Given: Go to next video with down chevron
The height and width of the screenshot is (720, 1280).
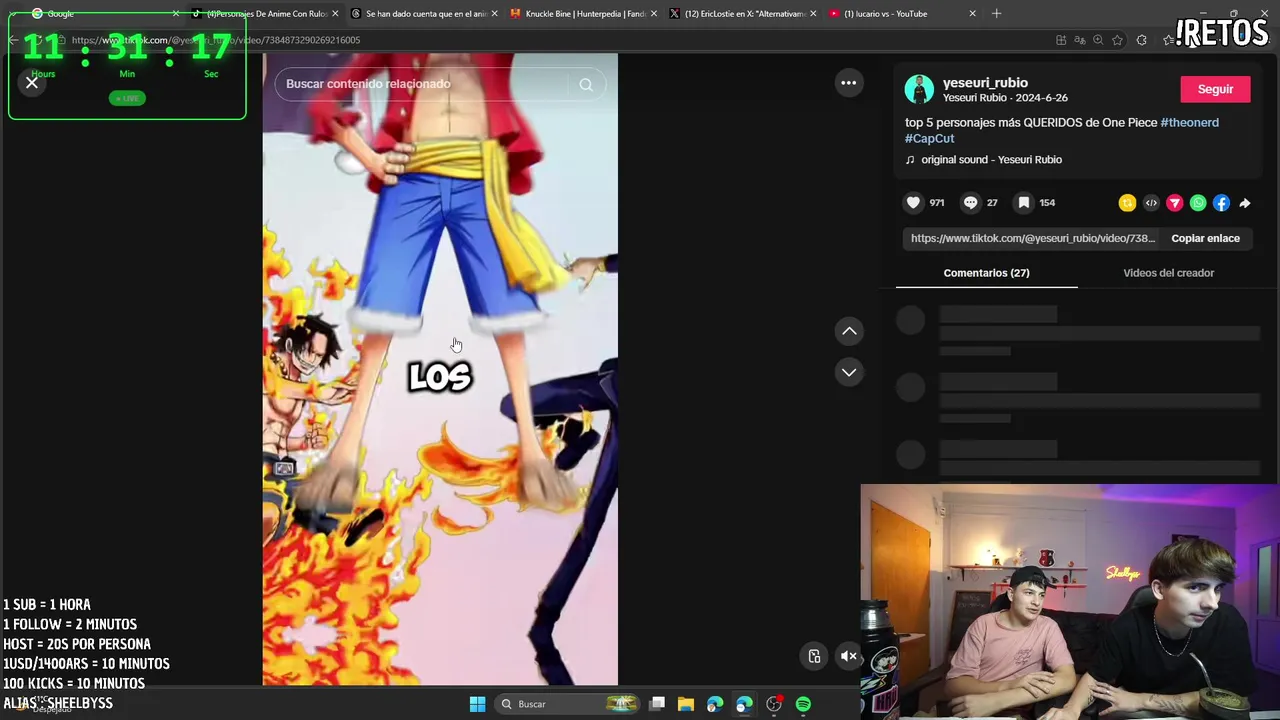Looking at the screenshot, I should (849, 372).
